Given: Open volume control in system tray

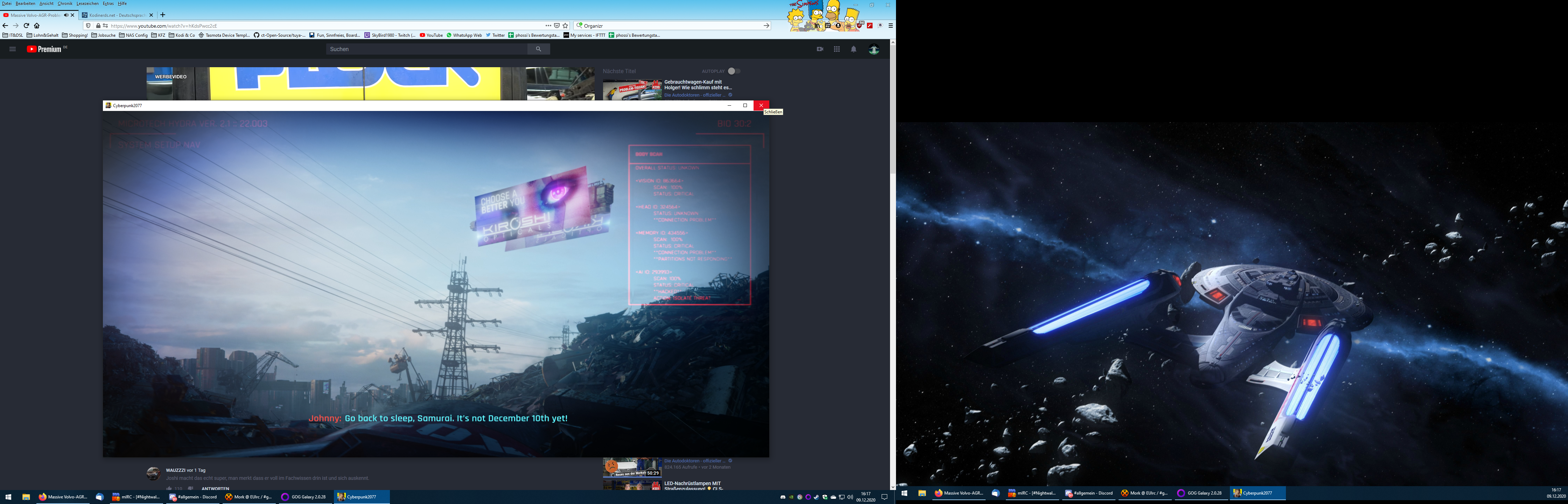Looking at the screenshot, I should [850, 497].
